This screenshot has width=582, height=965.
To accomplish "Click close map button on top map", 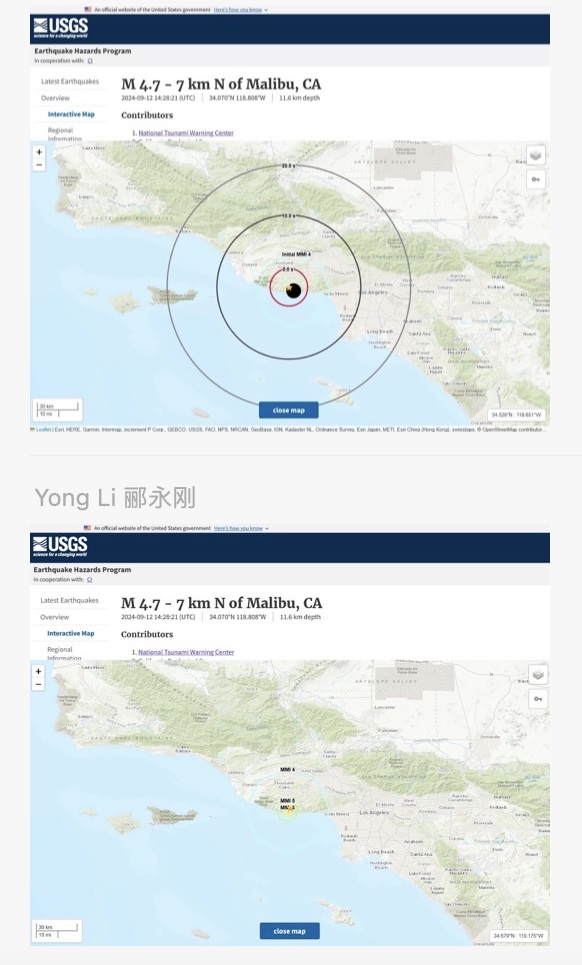I will (x=289, y=410).
